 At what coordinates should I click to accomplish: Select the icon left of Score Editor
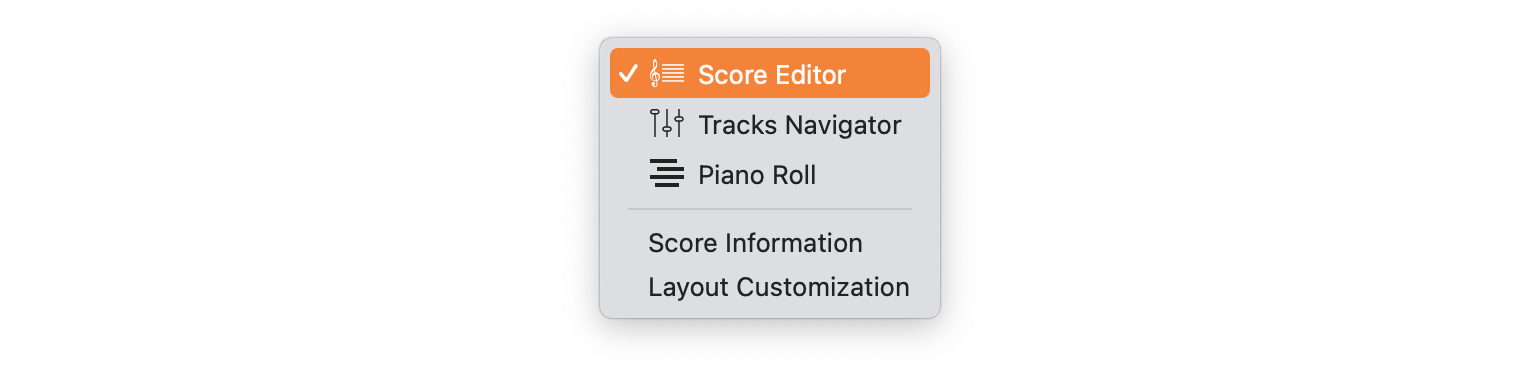click(667, 74)
